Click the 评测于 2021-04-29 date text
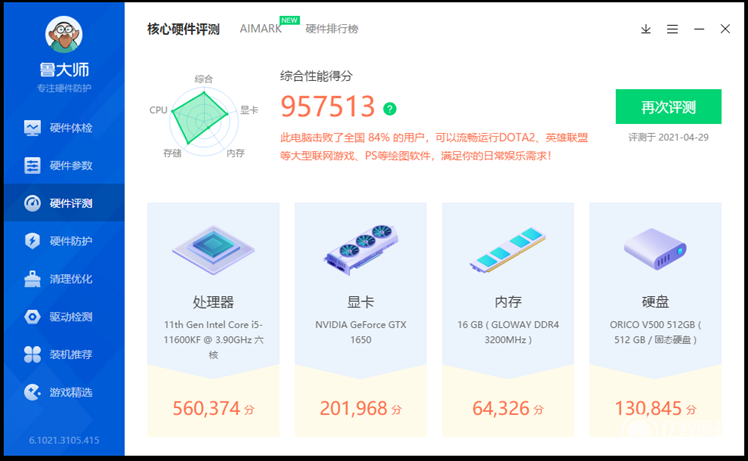The image size is (748, 461). click(668, 137)
